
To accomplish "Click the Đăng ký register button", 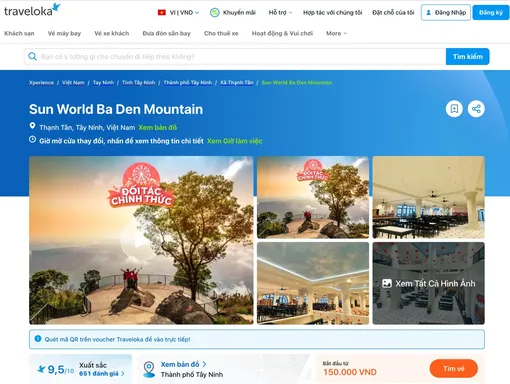I will [x=491, y=13].
